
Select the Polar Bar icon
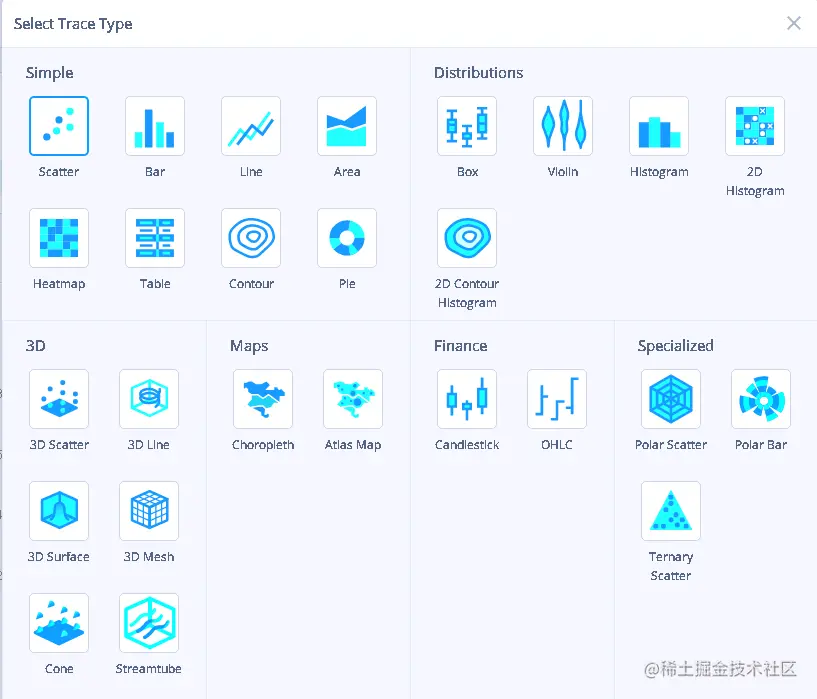761,399
